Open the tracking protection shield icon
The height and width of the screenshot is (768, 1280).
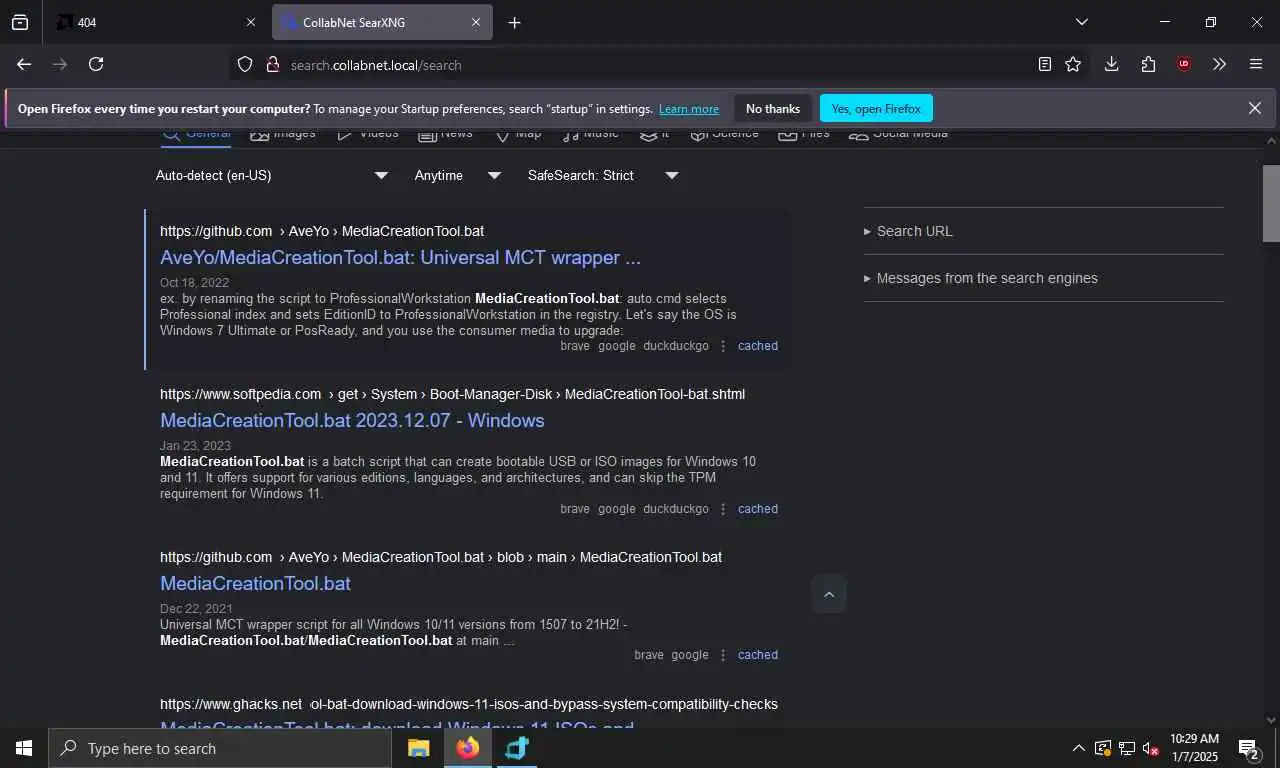(245, 64)
